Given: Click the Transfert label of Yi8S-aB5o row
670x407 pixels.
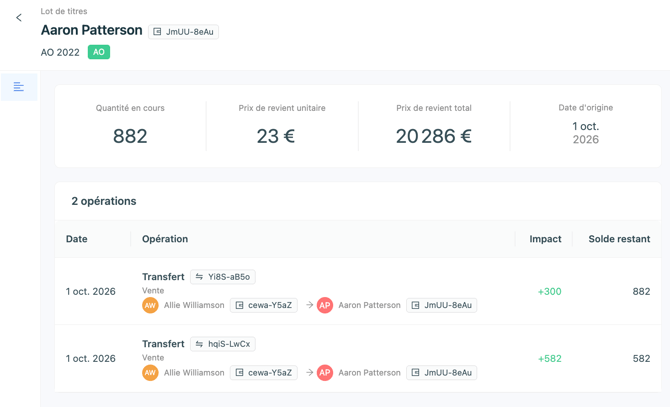Looking at the screenshot, I should pos(163,277).
